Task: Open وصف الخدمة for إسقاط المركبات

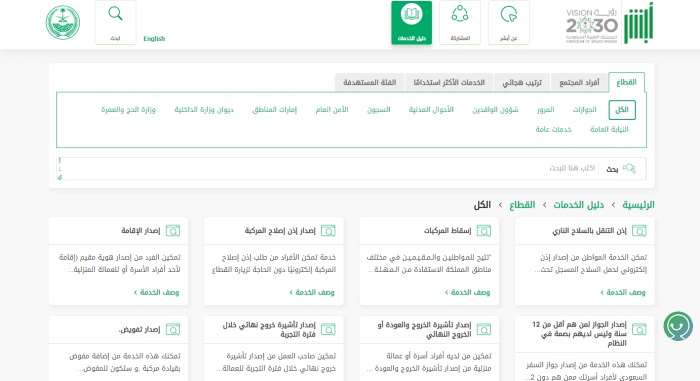Action: click(x=467, y=293)
